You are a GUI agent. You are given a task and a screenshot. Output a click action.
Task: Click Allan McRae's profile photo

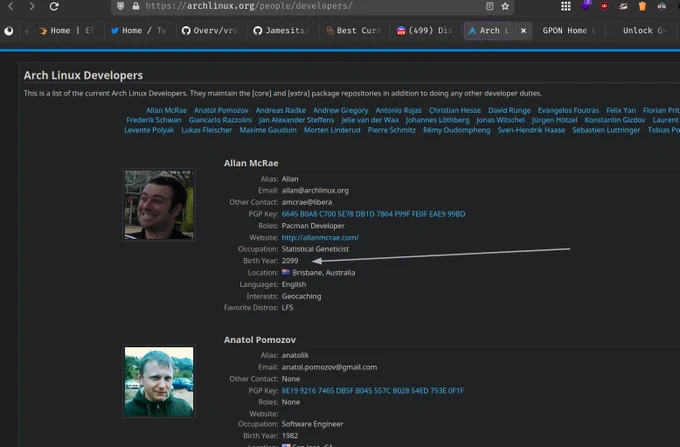(x=159, y=205)
